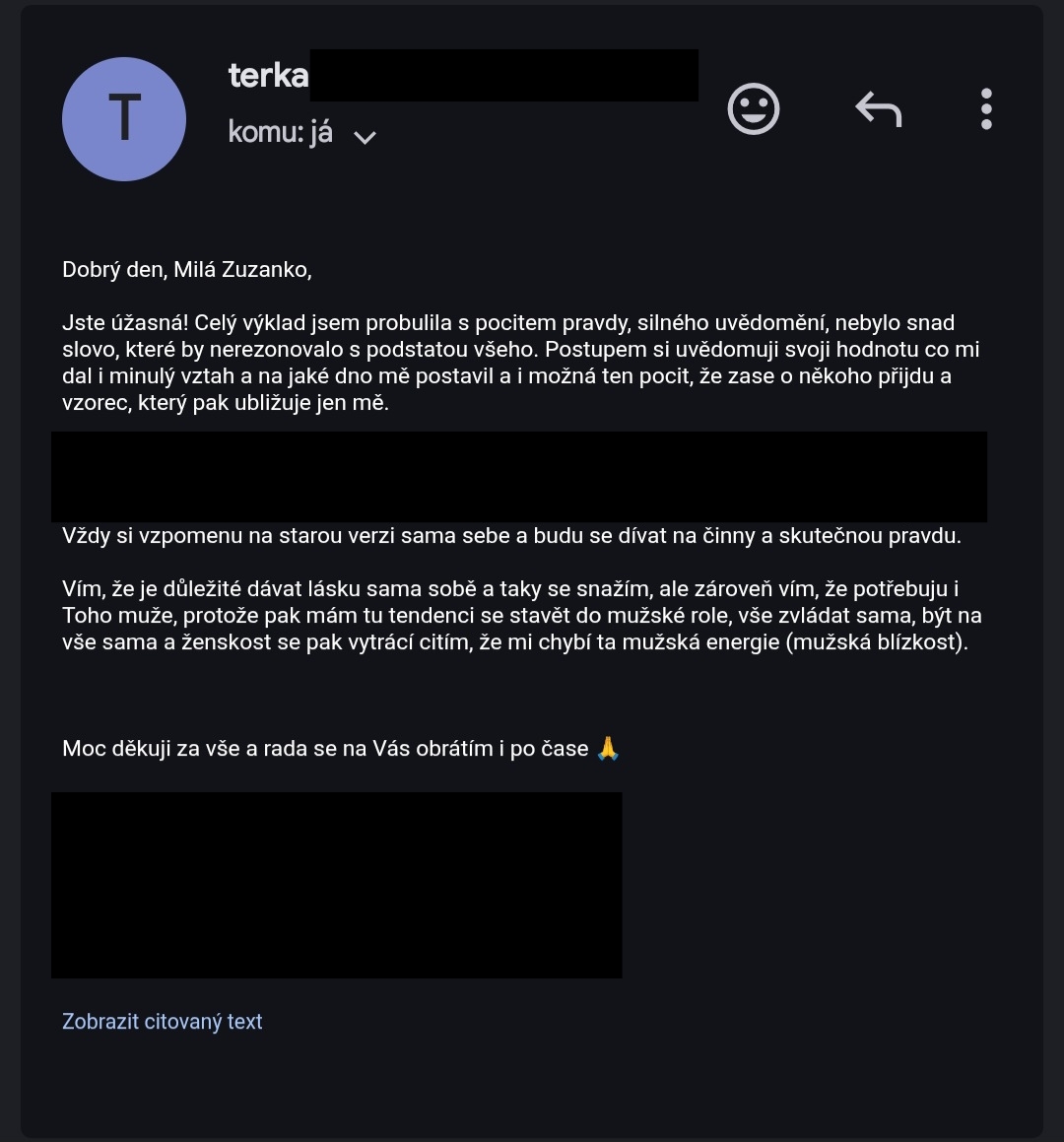The image size is (1064, 1142).
Task: Open the large redacted image at the bottom
Action: [336, 884]
